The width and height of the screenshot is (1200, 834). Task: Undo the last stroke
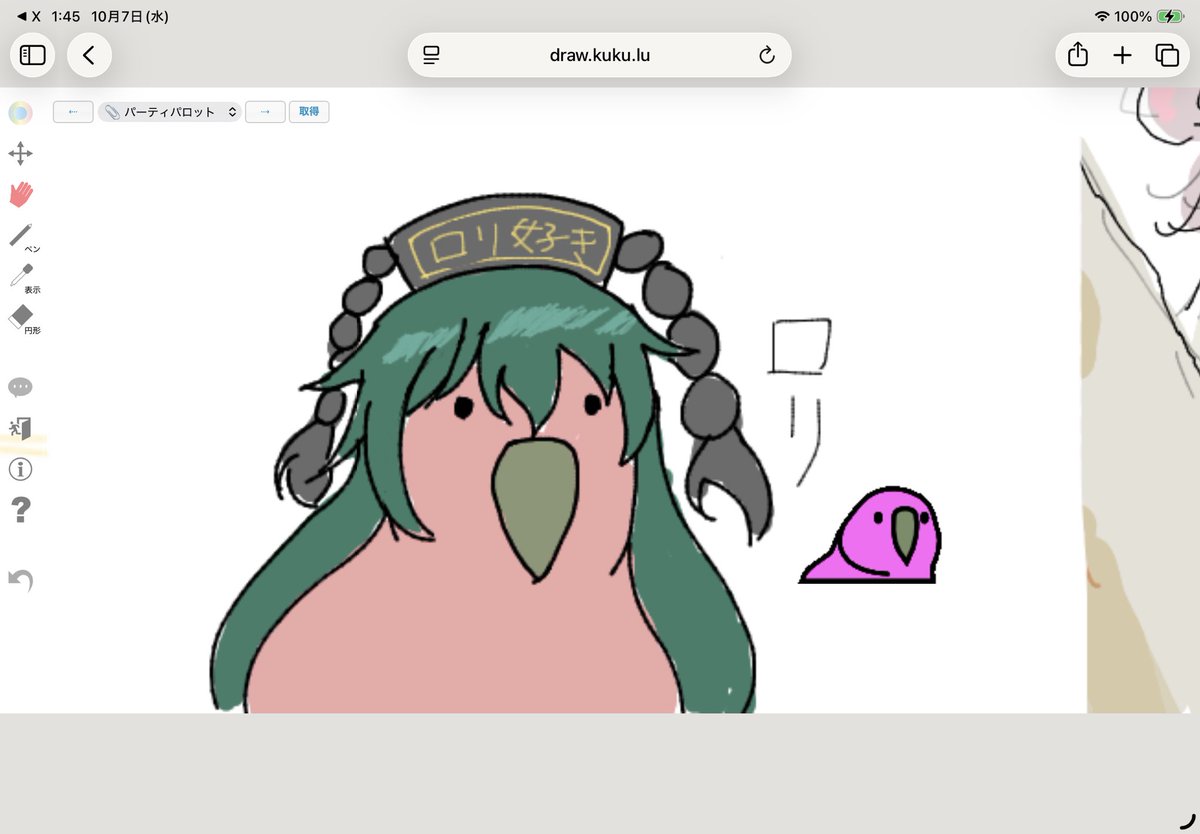21,580
